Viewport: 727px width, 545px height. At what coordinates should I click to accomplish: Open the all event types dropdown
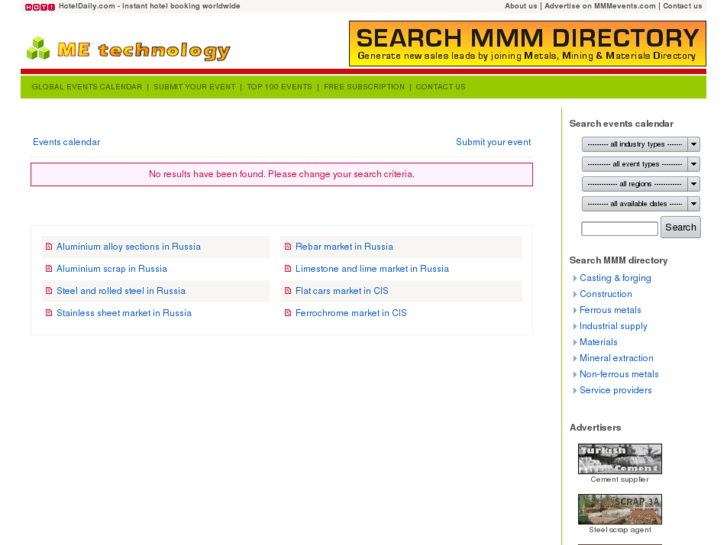click(x=641, y=164)
